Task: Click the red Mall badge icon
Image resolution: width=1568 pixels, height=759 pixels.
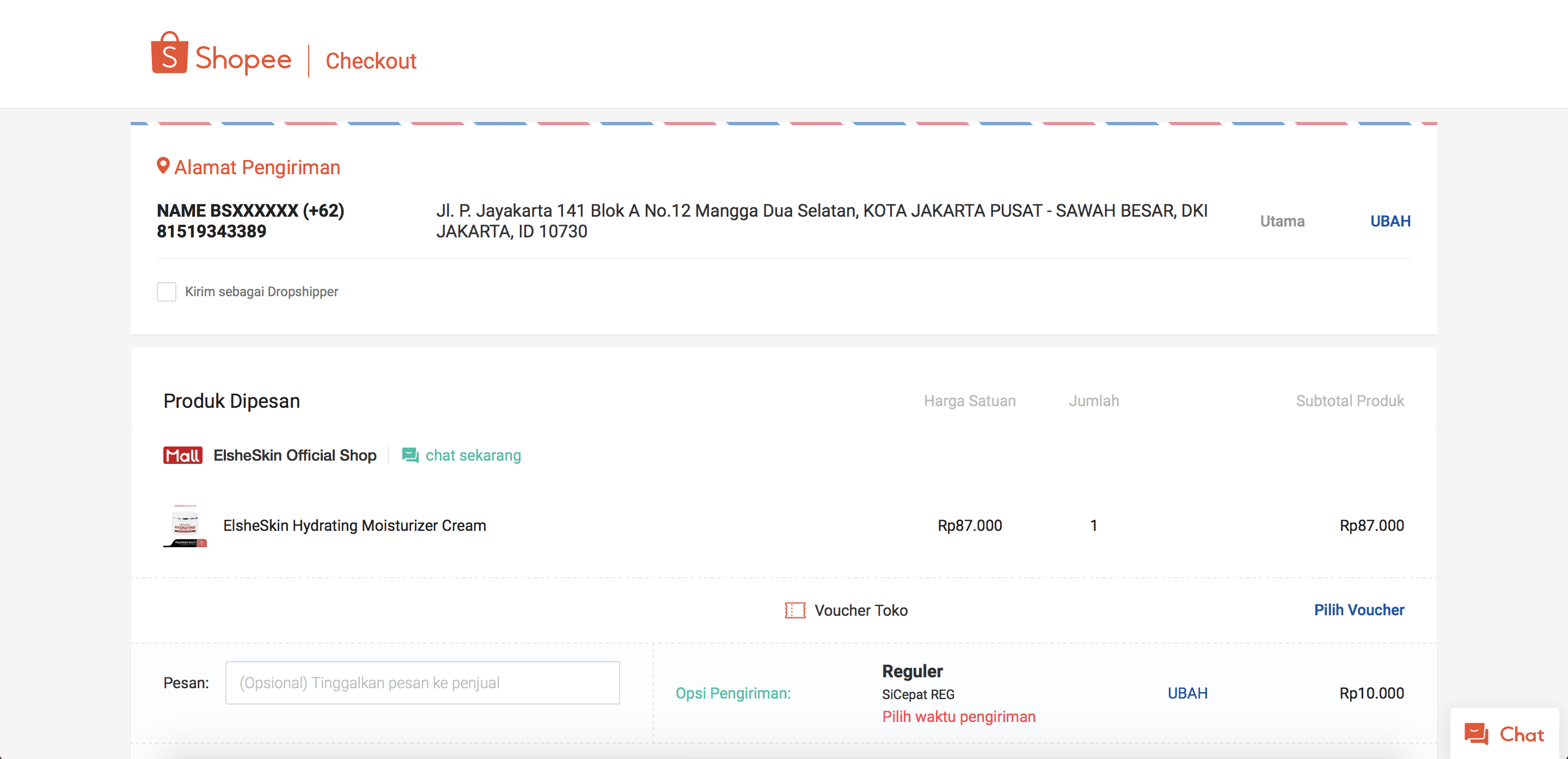Action: pos(182,455)
